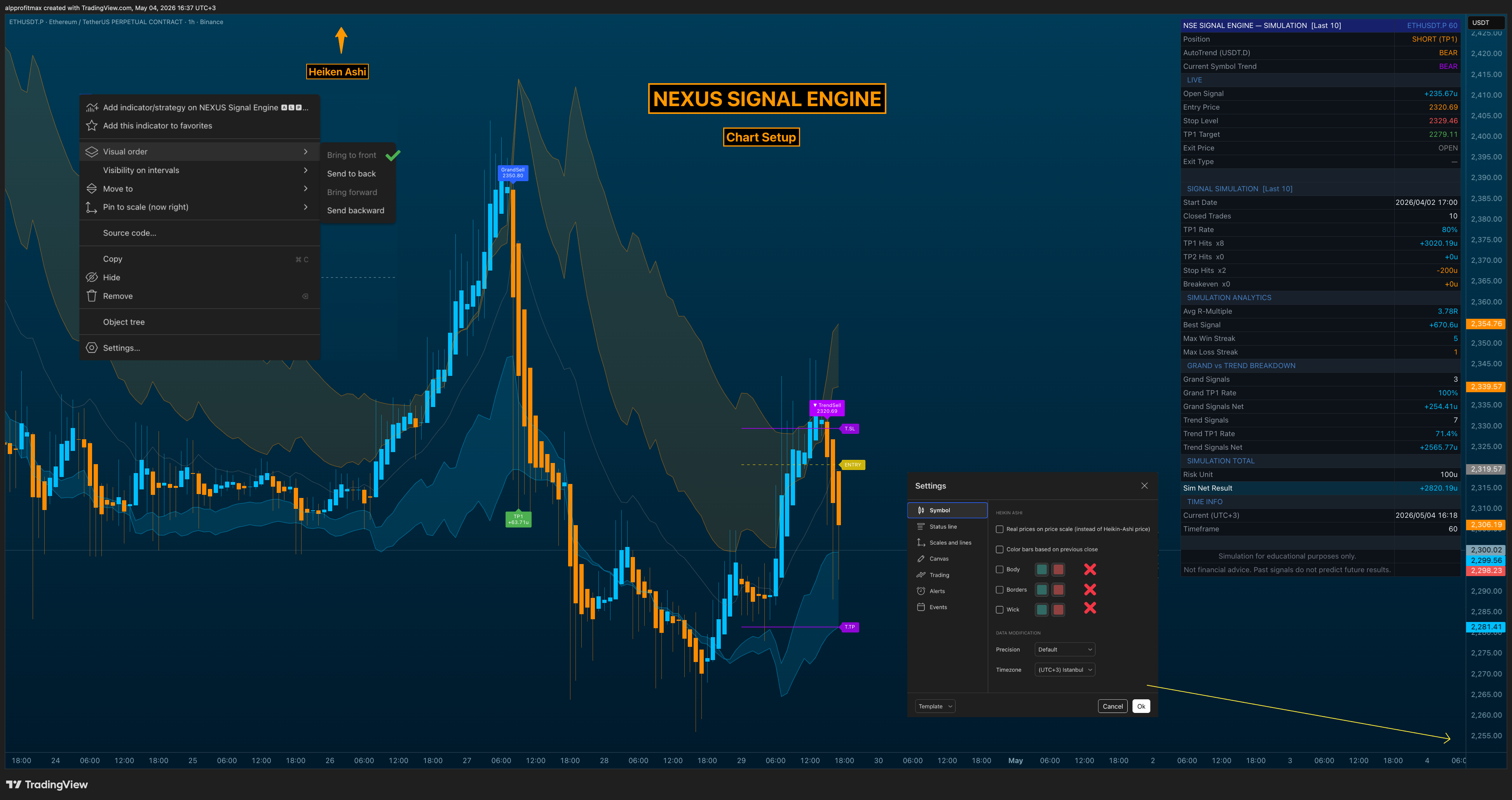The width and height of the screenshot is (1512, 800).
Task: Open the Wick red color swatch
Action: pos(1058,610)
